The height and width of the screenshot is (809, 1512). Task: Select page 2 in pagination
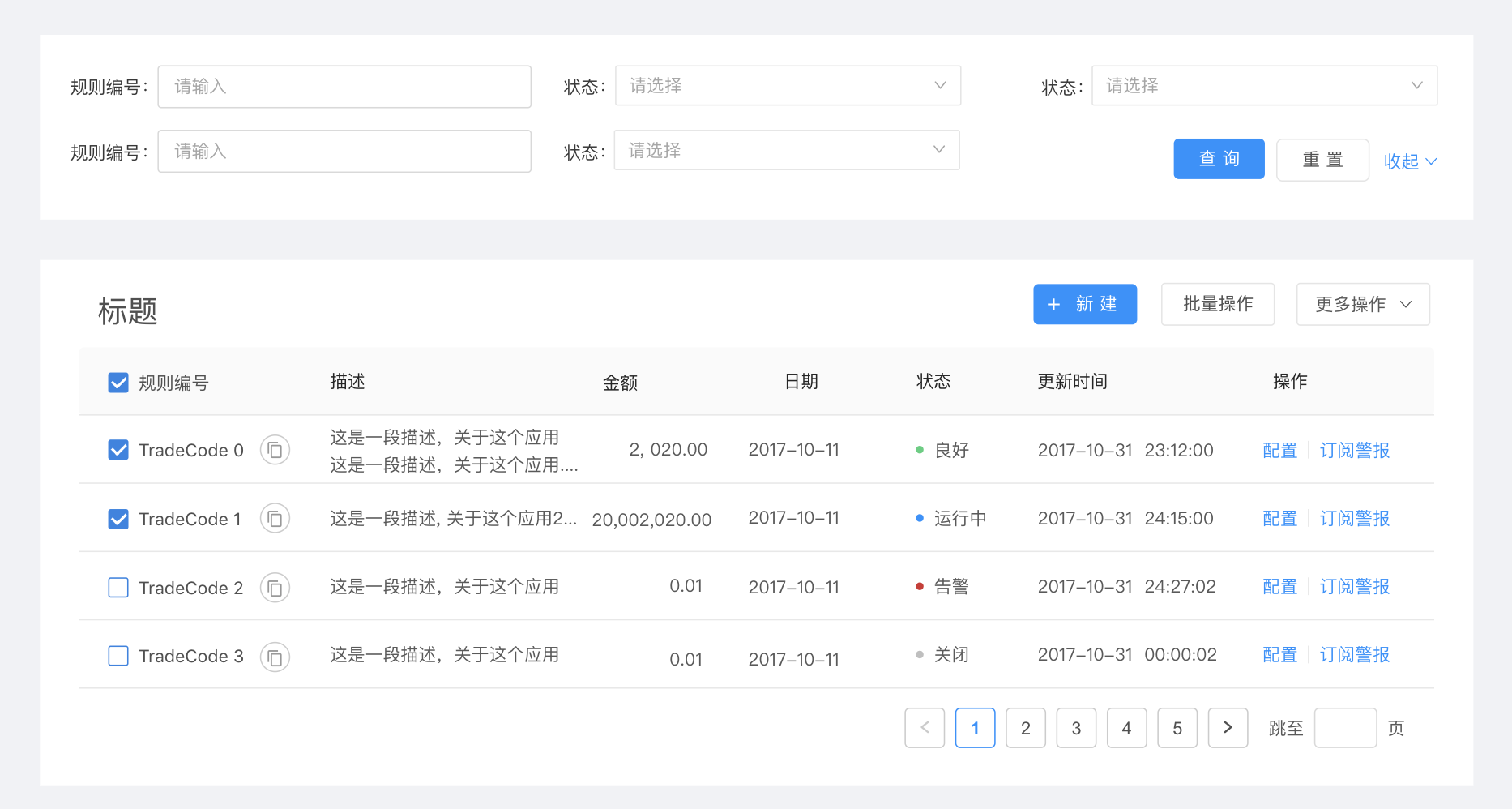click(1026, 727)
